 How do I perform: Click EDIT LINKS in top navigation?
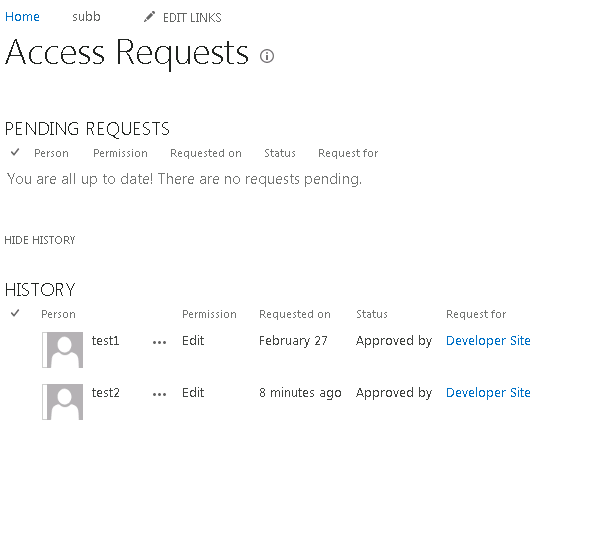[x=192, y=17]
